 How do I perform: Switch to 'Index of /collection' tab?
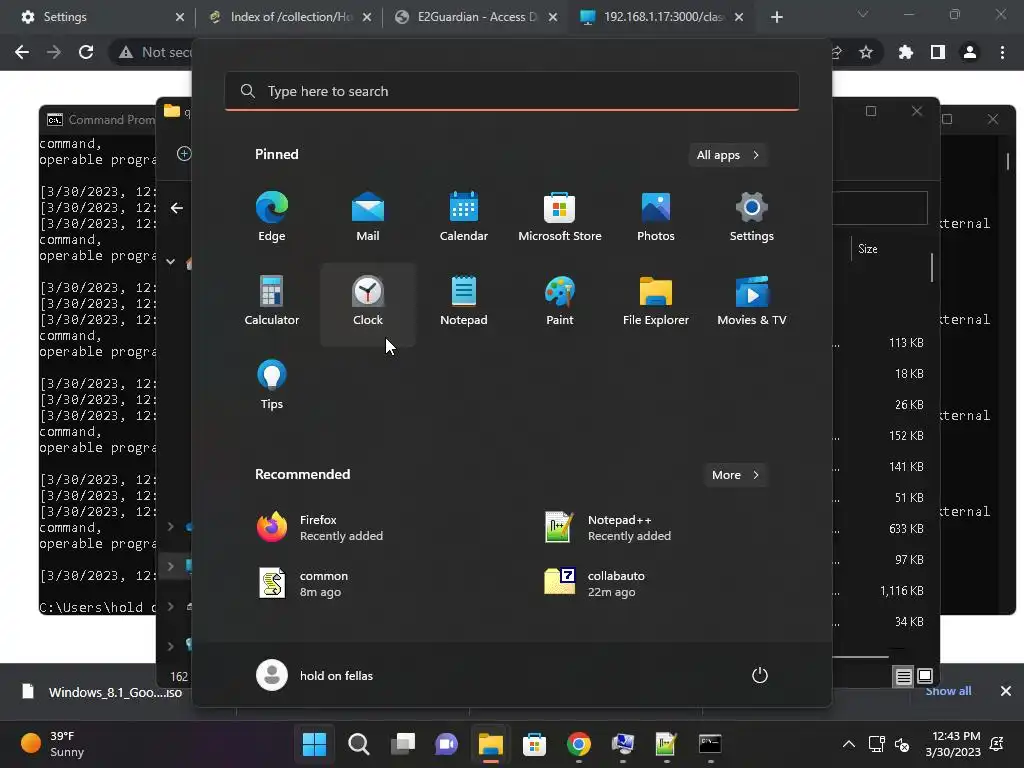pos(289,17)
